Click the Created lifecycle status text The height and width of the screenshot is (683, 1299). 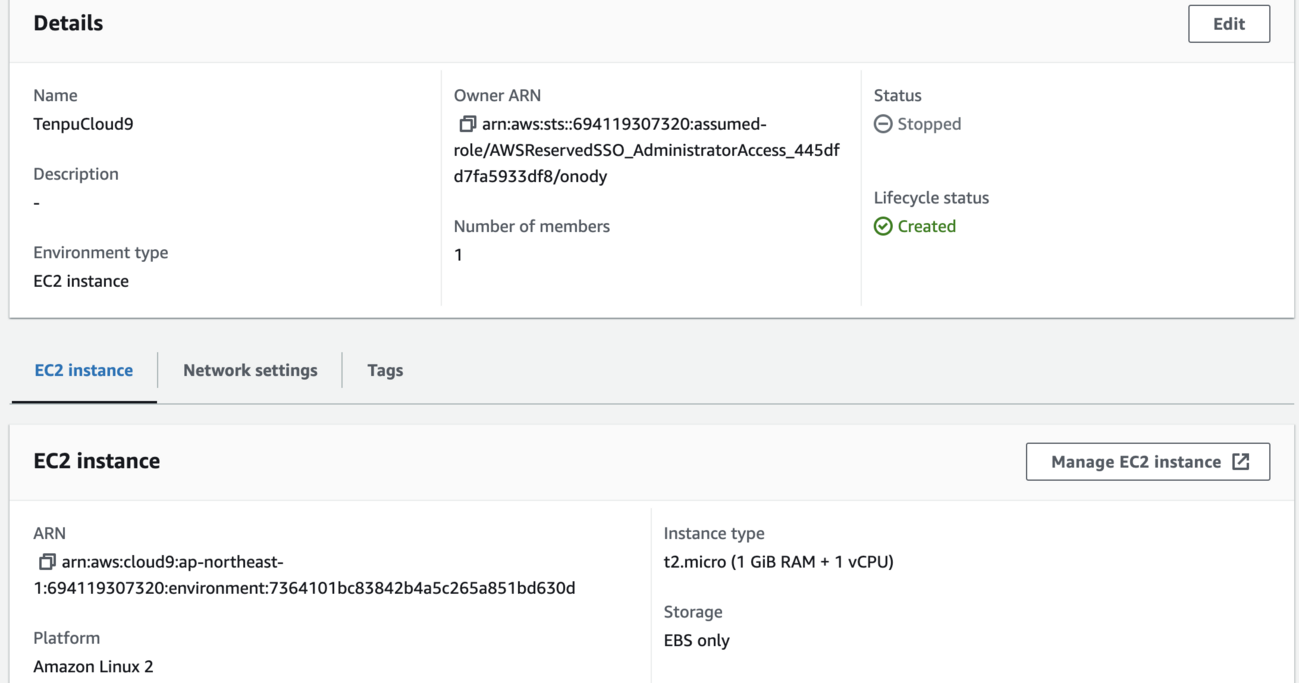[x=926, y=226]
